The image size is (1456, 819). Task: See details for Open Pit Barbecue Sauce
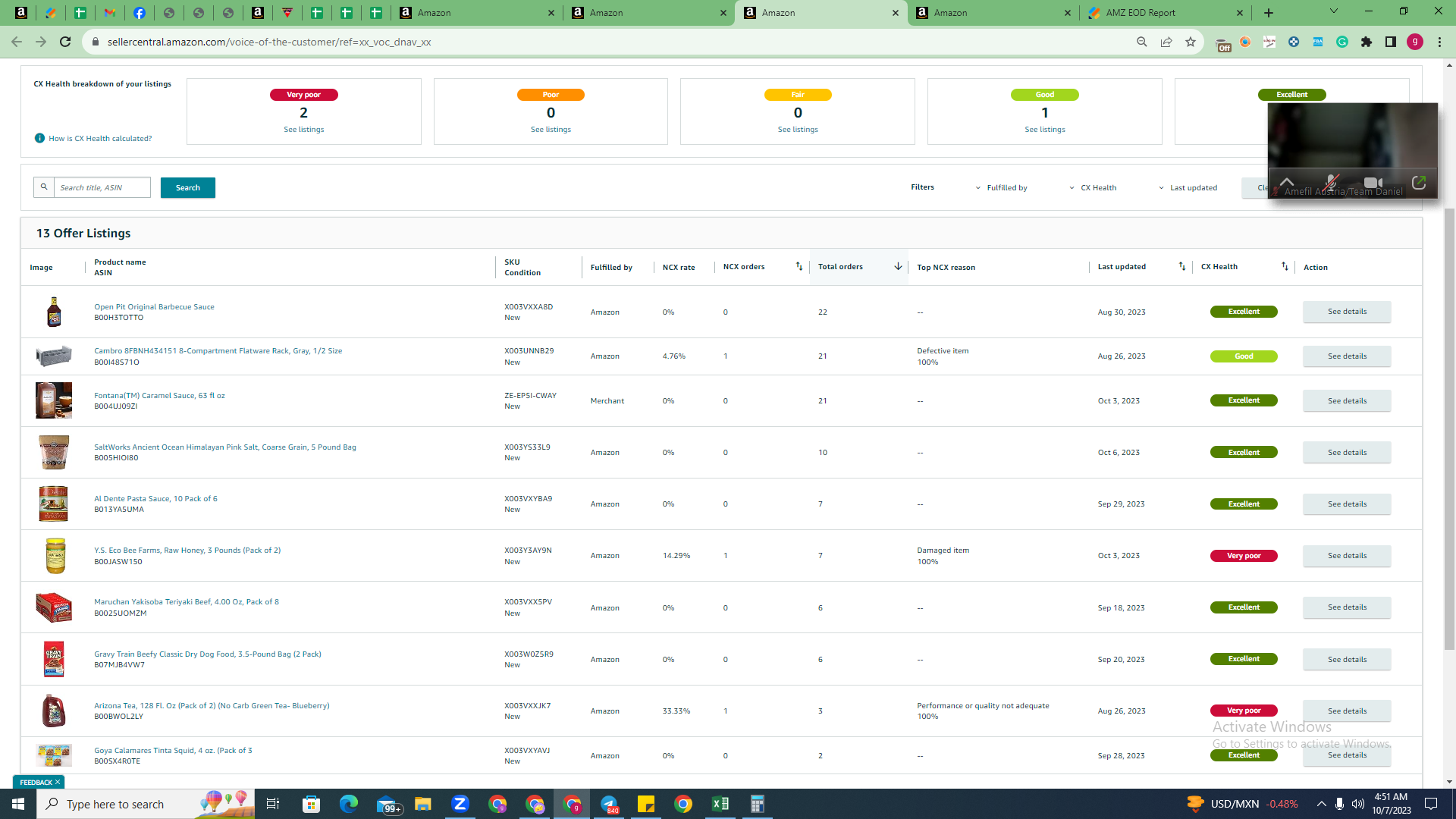point(1347,312)
